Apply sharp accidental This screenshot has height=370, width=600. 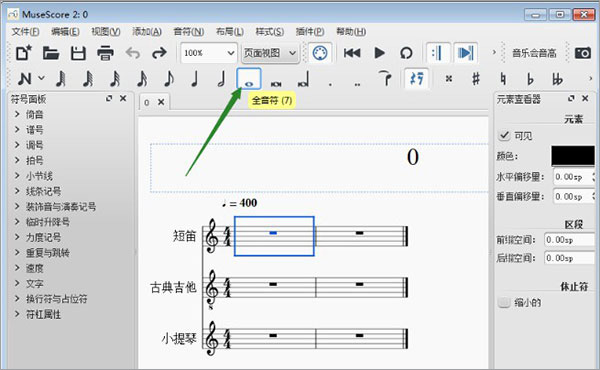click(x=476, y=79)
